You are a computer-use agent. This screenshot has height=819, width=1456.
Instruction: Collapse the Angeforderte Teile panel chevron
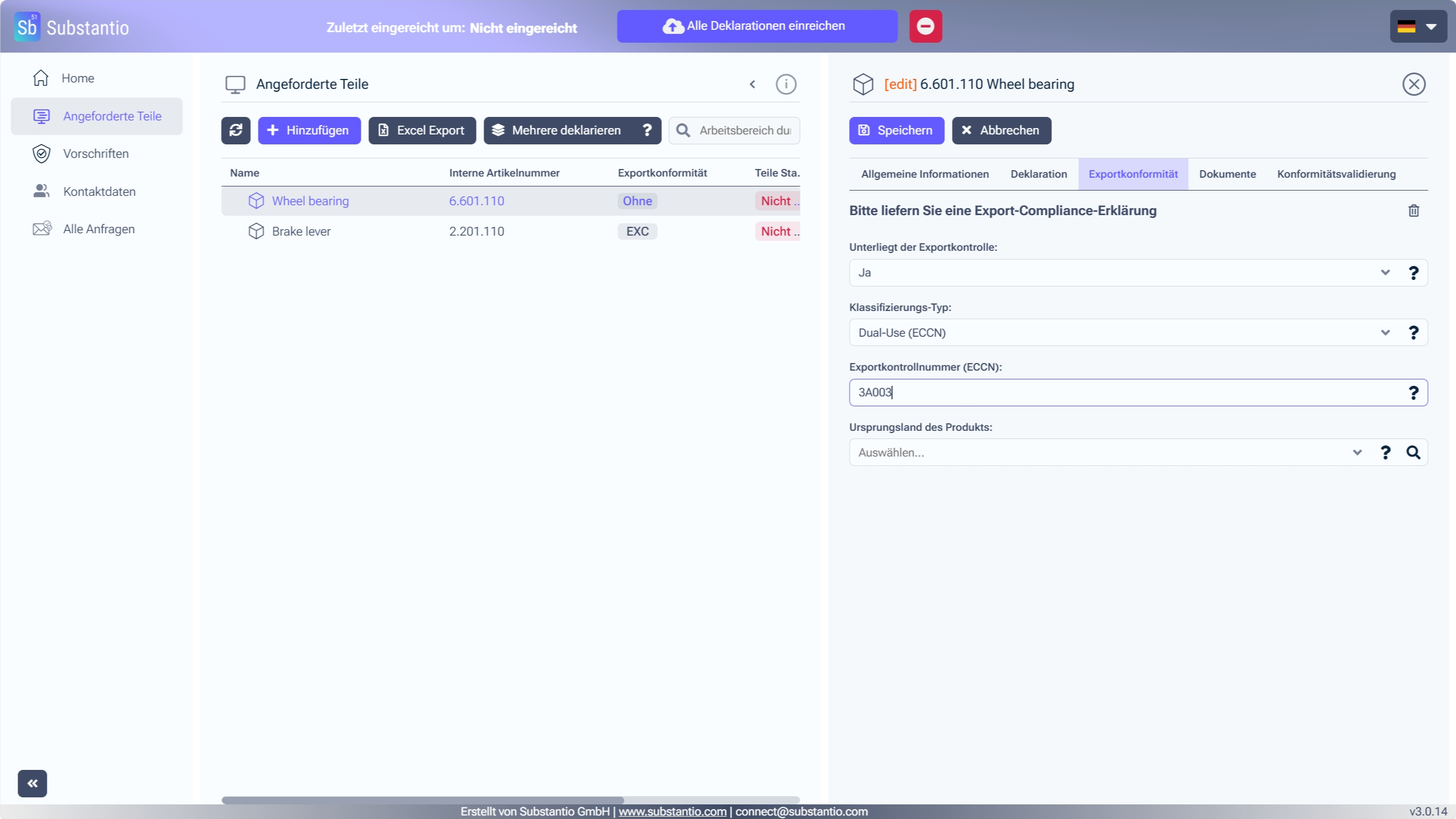click(x=753, y=84)
